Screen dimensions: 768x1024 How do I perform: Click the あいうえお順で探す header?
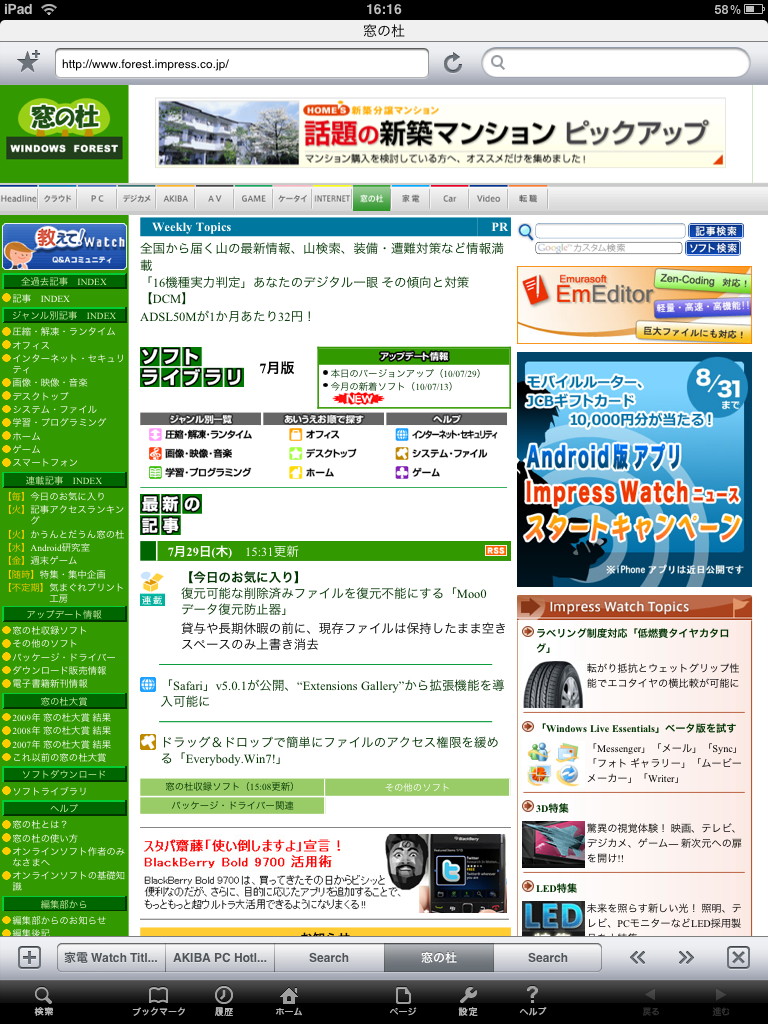coord(324,419)
